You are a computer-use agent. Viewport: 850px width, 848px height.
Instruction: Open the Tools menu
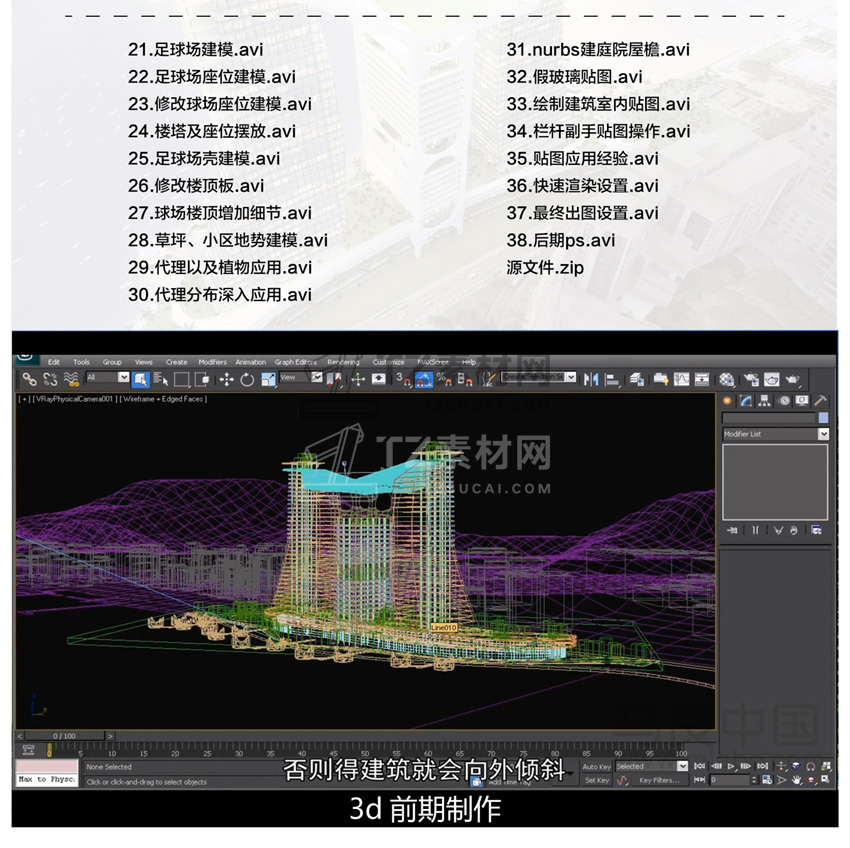[x=81, y=362]
